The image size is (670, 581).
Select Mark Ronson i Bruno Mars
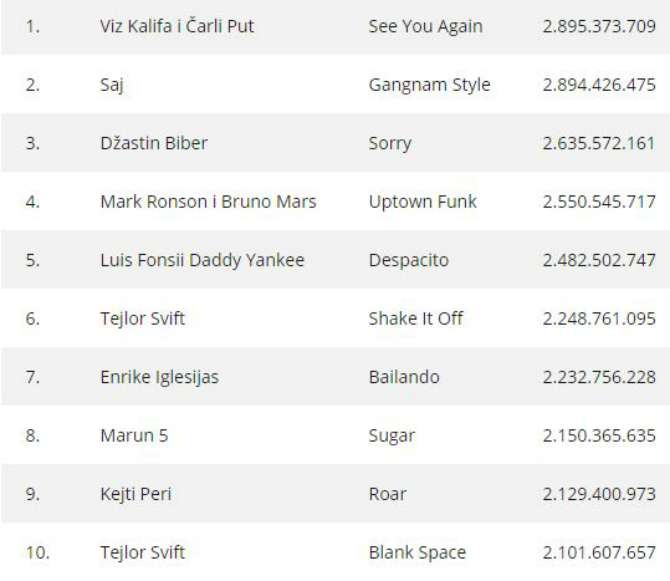(x=208, y=202)
